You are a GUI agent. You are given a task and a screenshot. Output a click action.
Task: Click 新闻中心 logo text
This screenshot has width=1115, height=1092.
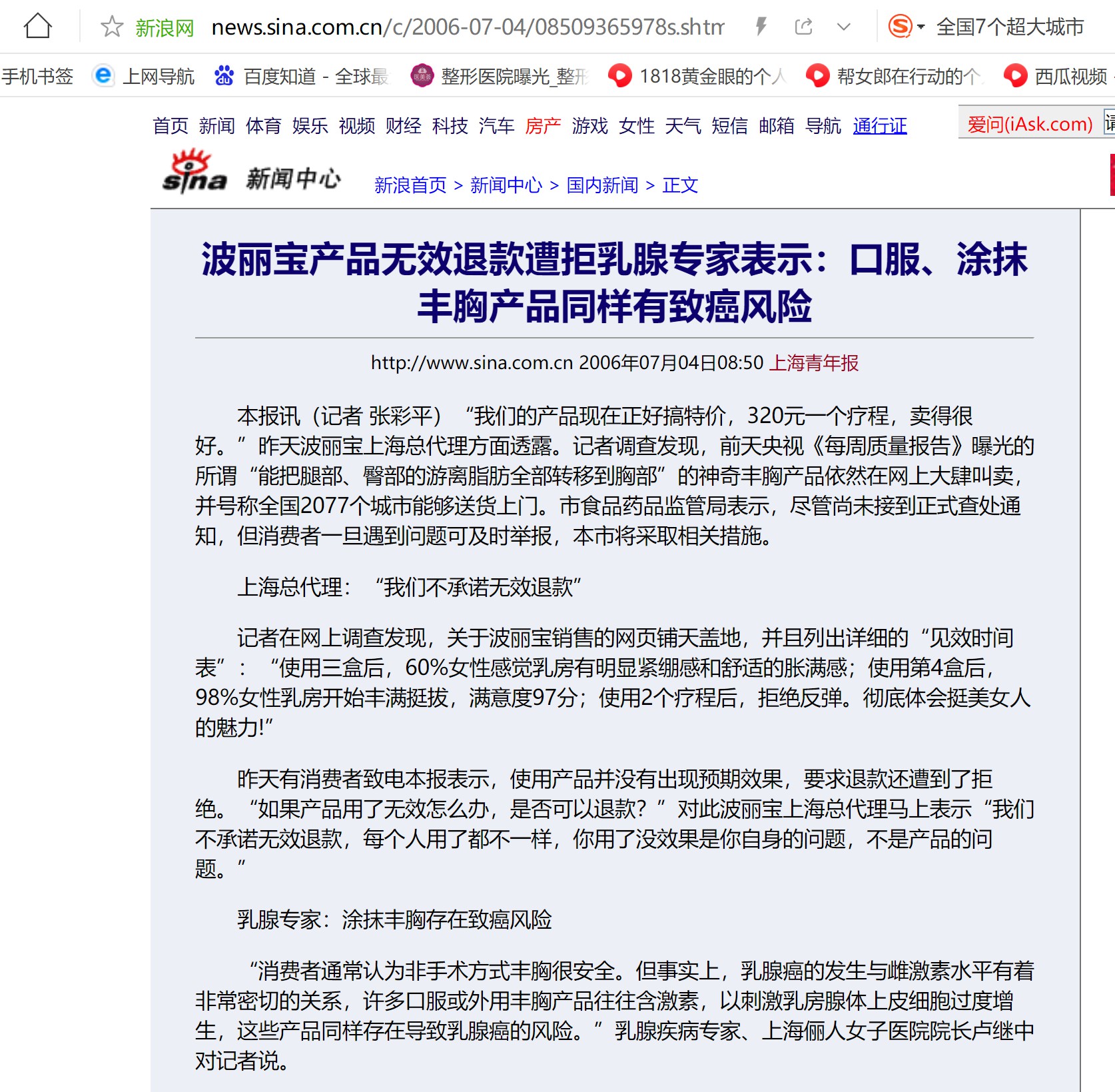coord(293,179)
